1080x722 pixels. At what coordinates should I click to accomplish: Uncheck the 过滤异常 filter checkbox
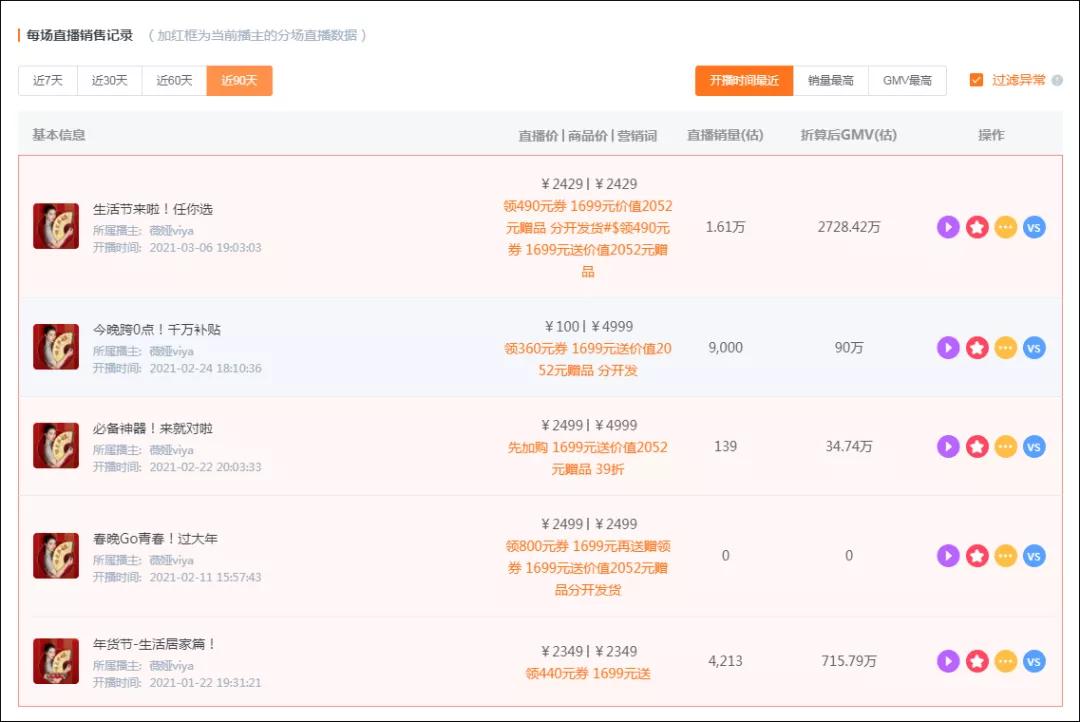click(x=977, y=80)
